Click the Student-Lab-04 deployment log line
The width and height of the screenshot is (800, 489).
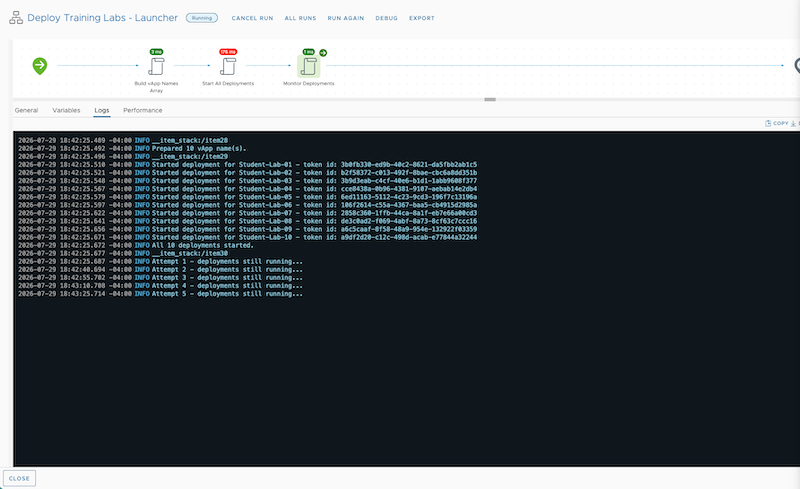[247, 189]
